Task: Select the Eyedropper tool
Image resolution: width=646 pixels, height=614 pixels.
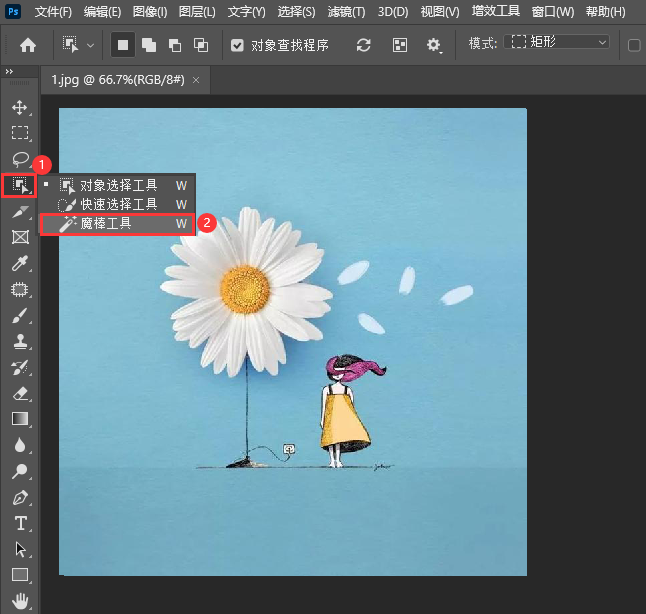Action: [x=19, y=264]
